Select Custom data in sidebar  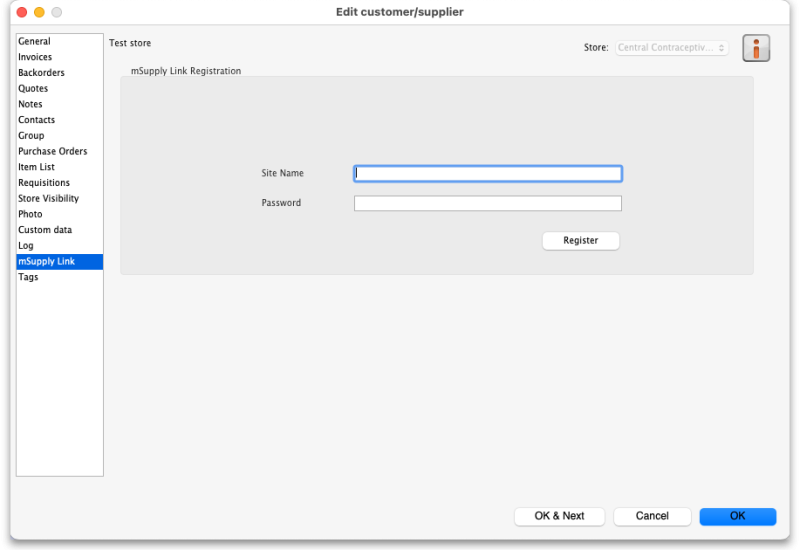point(45,230)
